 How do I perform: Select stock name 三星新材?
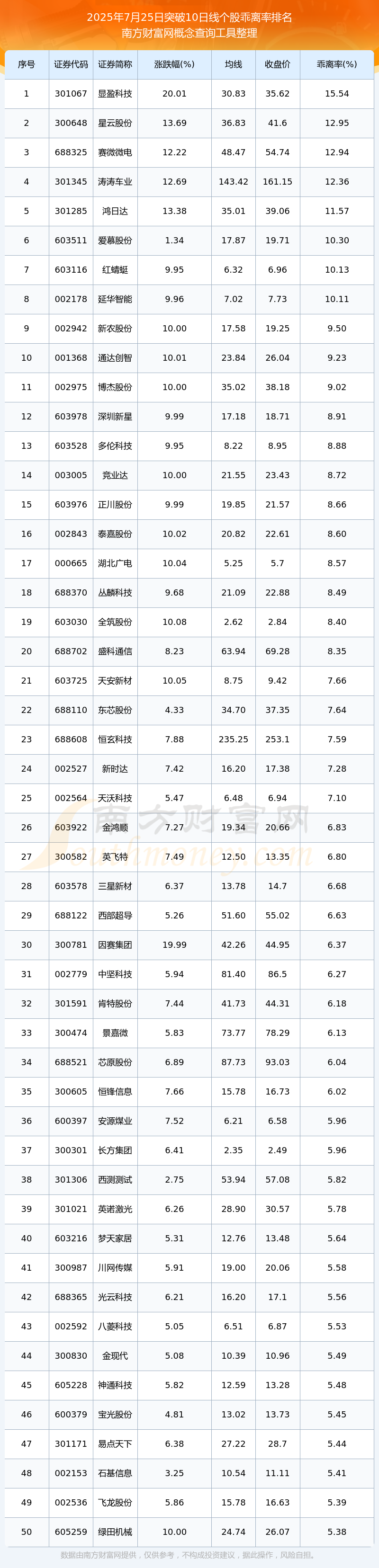click(115, 886)
